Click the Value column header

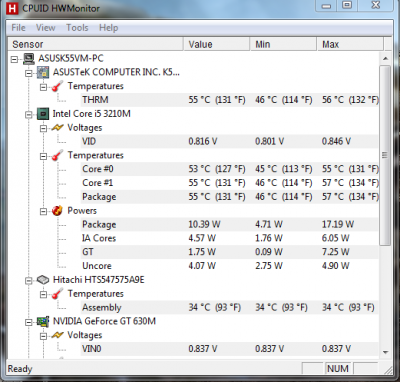[217, 44]
